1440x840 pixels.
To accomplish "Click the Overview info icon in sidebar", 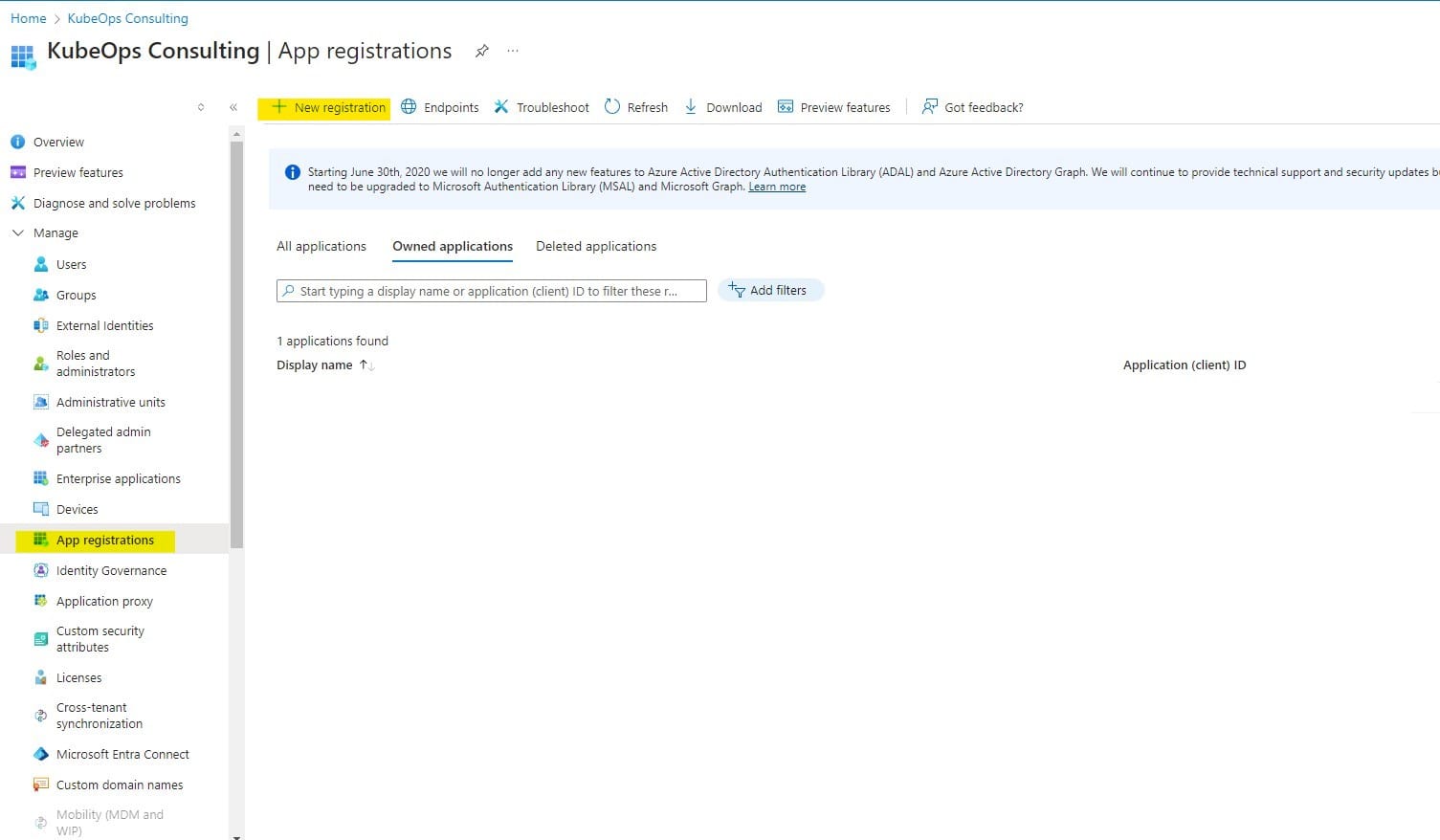I will (x=17, y=142).
